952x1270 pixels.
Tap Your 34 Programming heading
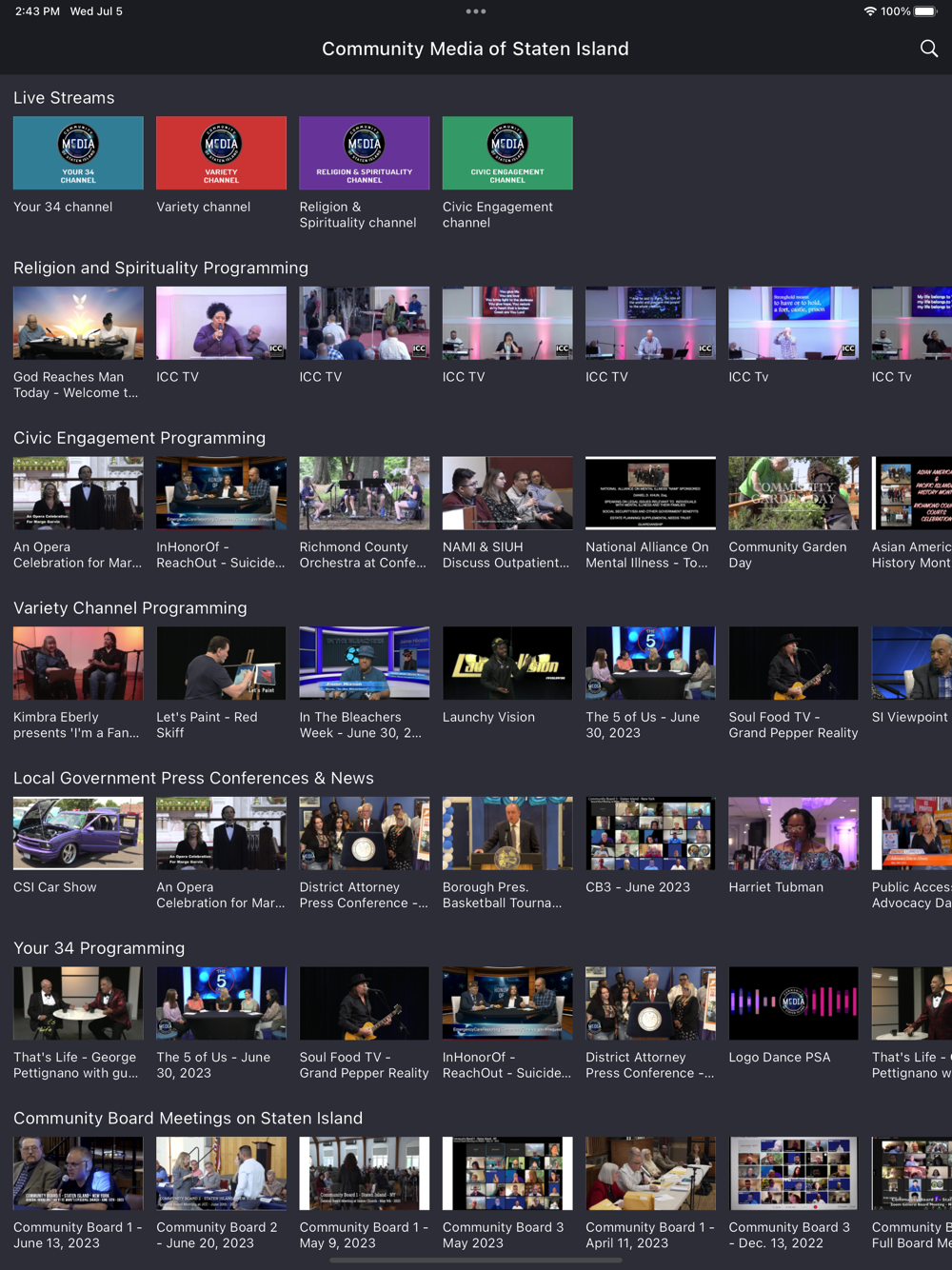[x=99, y=948]
